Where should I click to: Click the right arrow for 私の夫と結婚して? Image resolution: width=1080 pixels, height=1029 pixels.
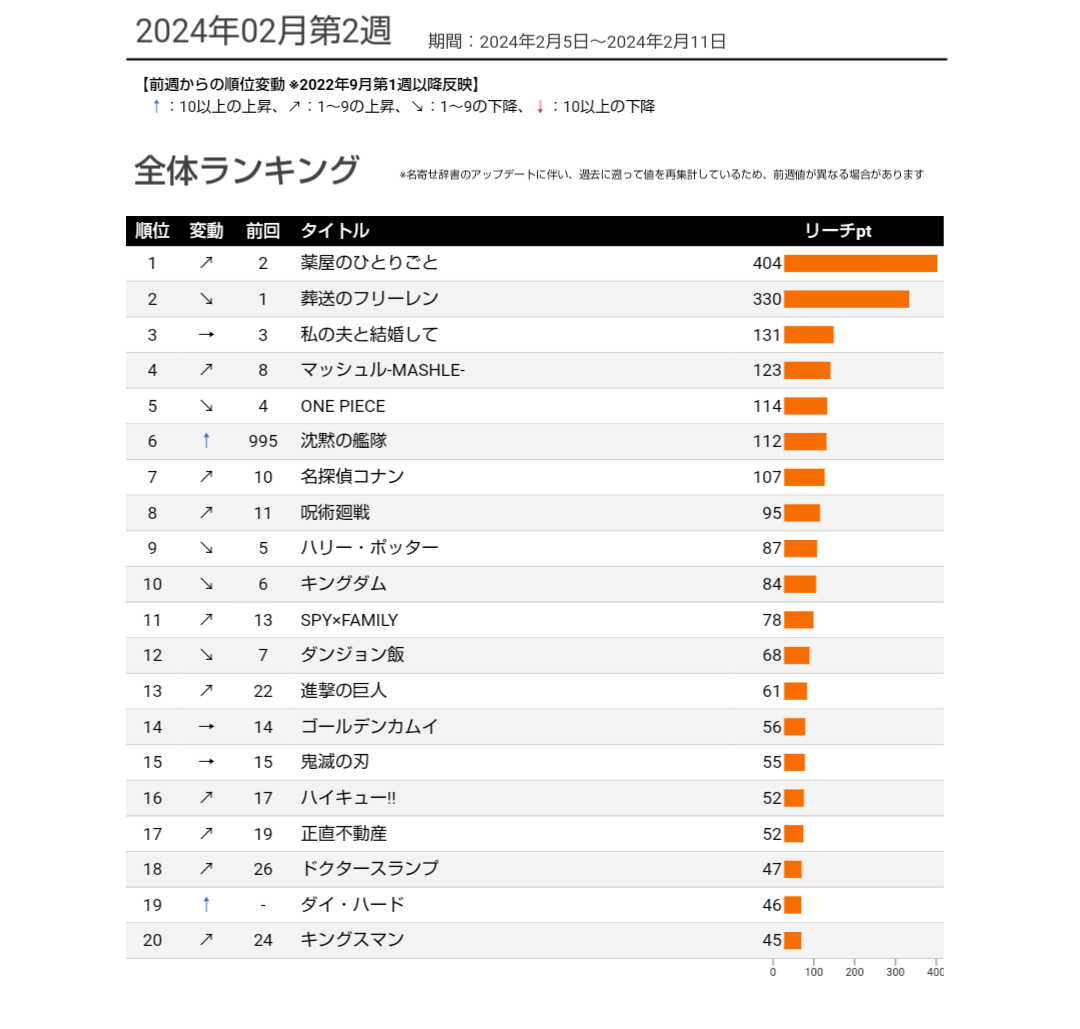point(206,335)
